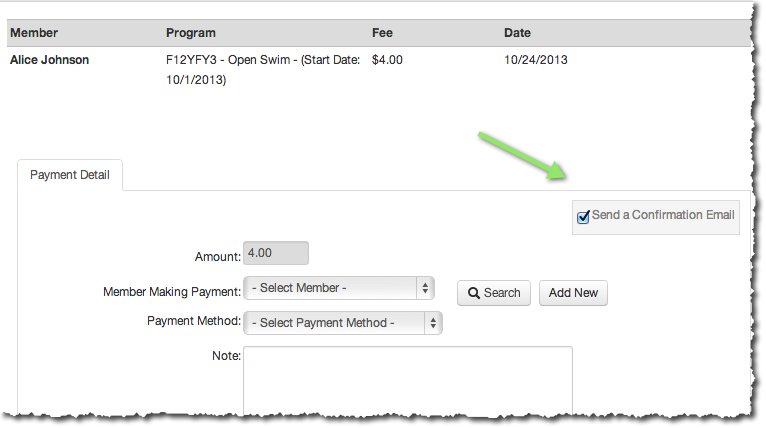Screen dimensions: 766x428
Task: Uncheck Send a Confirmation Email checkbox
Action: point(583,216)
